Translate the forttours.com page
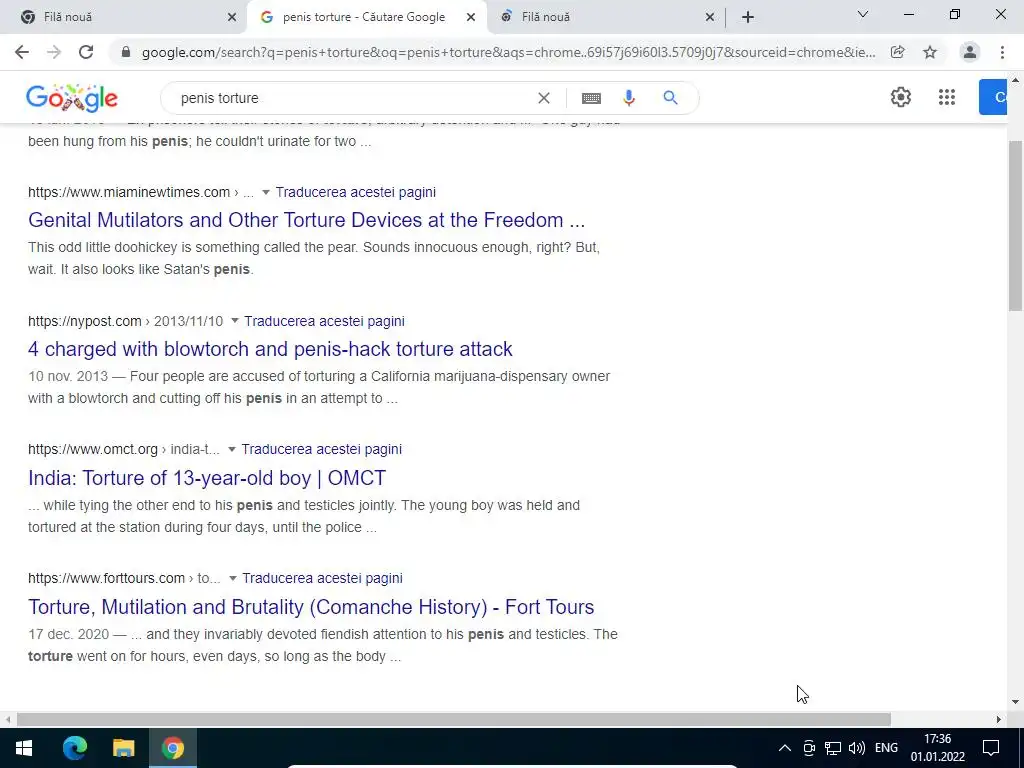The width and height of the screenshot is (1024, 768). [322, 578]
